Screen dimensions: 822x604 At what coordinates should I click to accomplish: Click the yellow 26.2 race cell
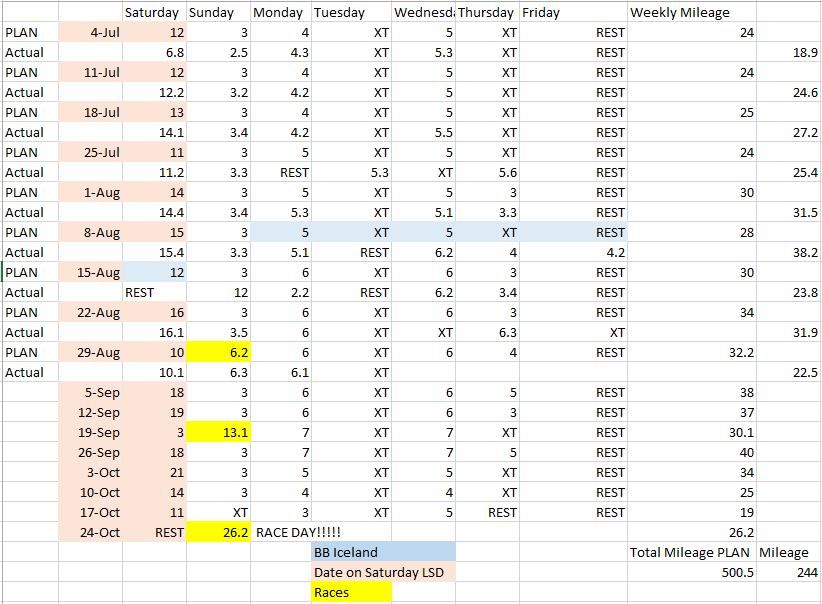coord(218,532)
